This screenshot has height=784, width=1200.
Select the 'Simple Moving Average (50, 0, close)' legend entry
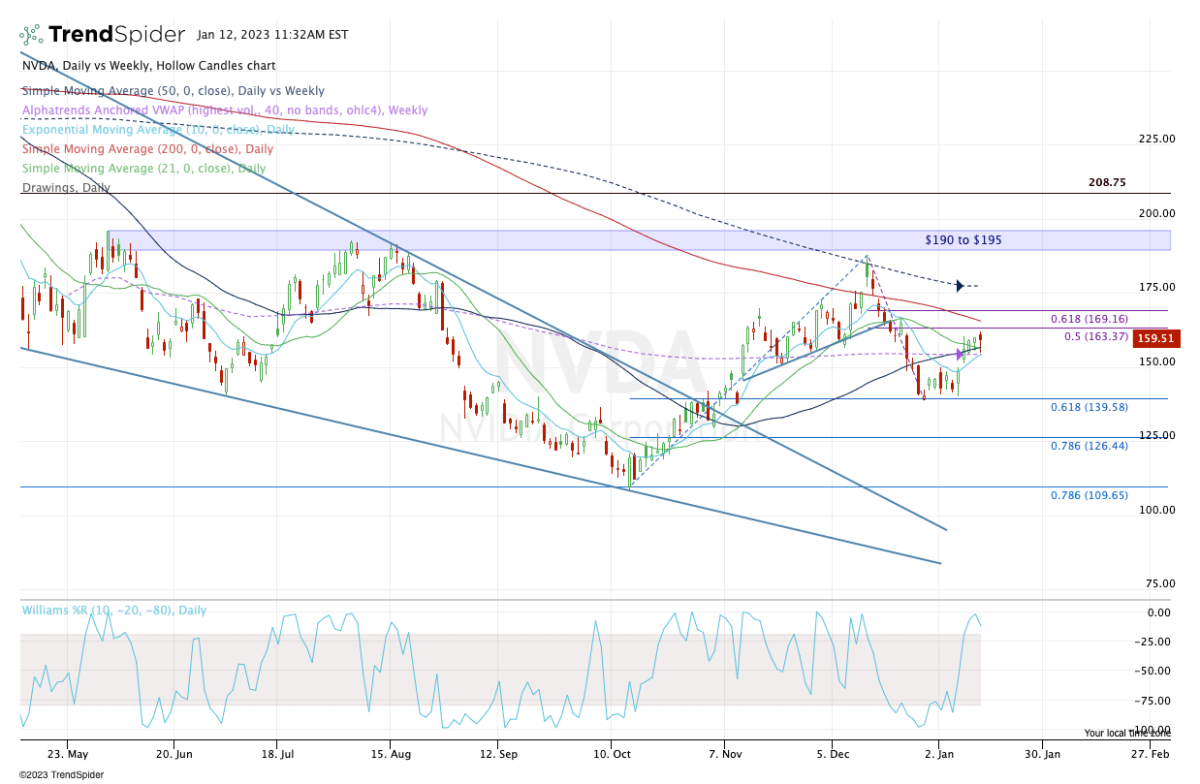tap(173, 91)
